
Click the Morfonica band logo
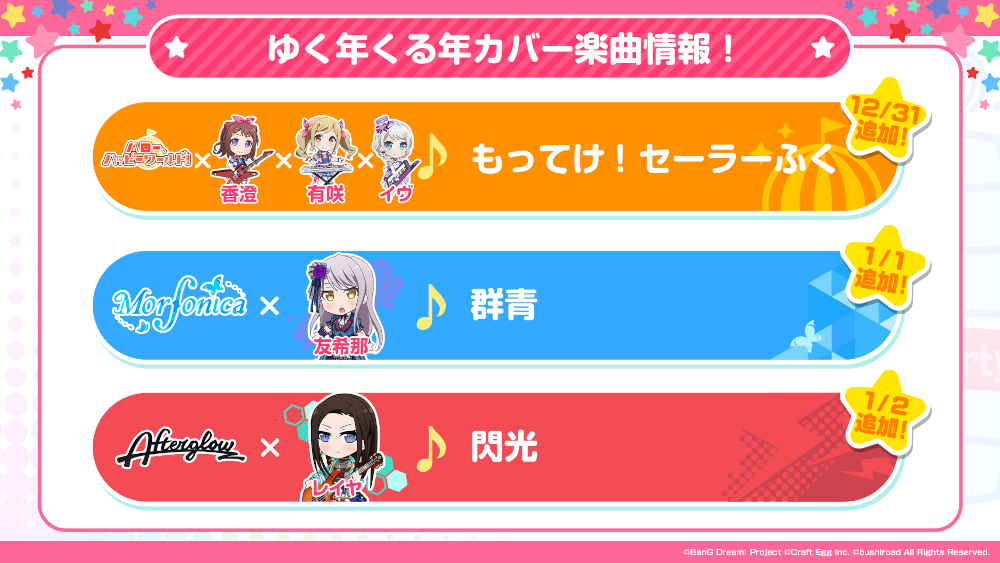click(x=179, y=304)
